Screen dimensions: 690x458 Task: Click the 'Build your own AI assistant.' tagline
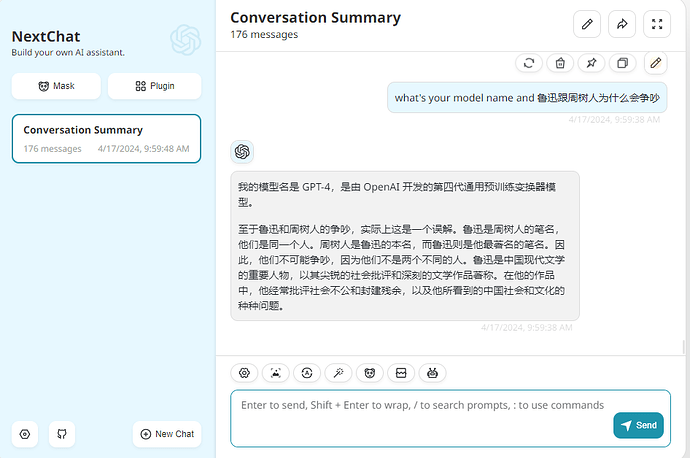(x=68, y=52)
